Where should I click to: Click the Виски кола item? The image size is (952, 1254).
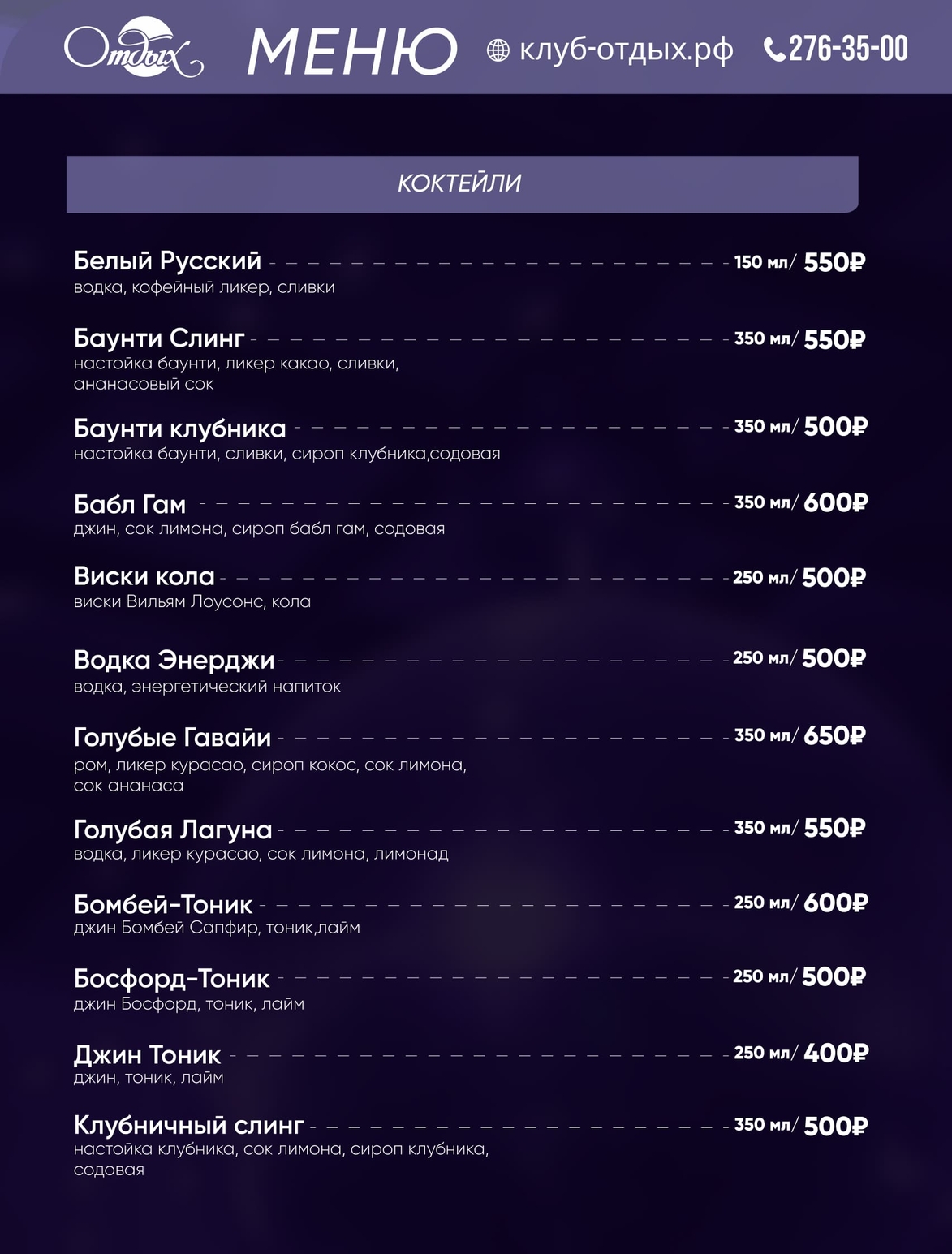click(144, 576)
